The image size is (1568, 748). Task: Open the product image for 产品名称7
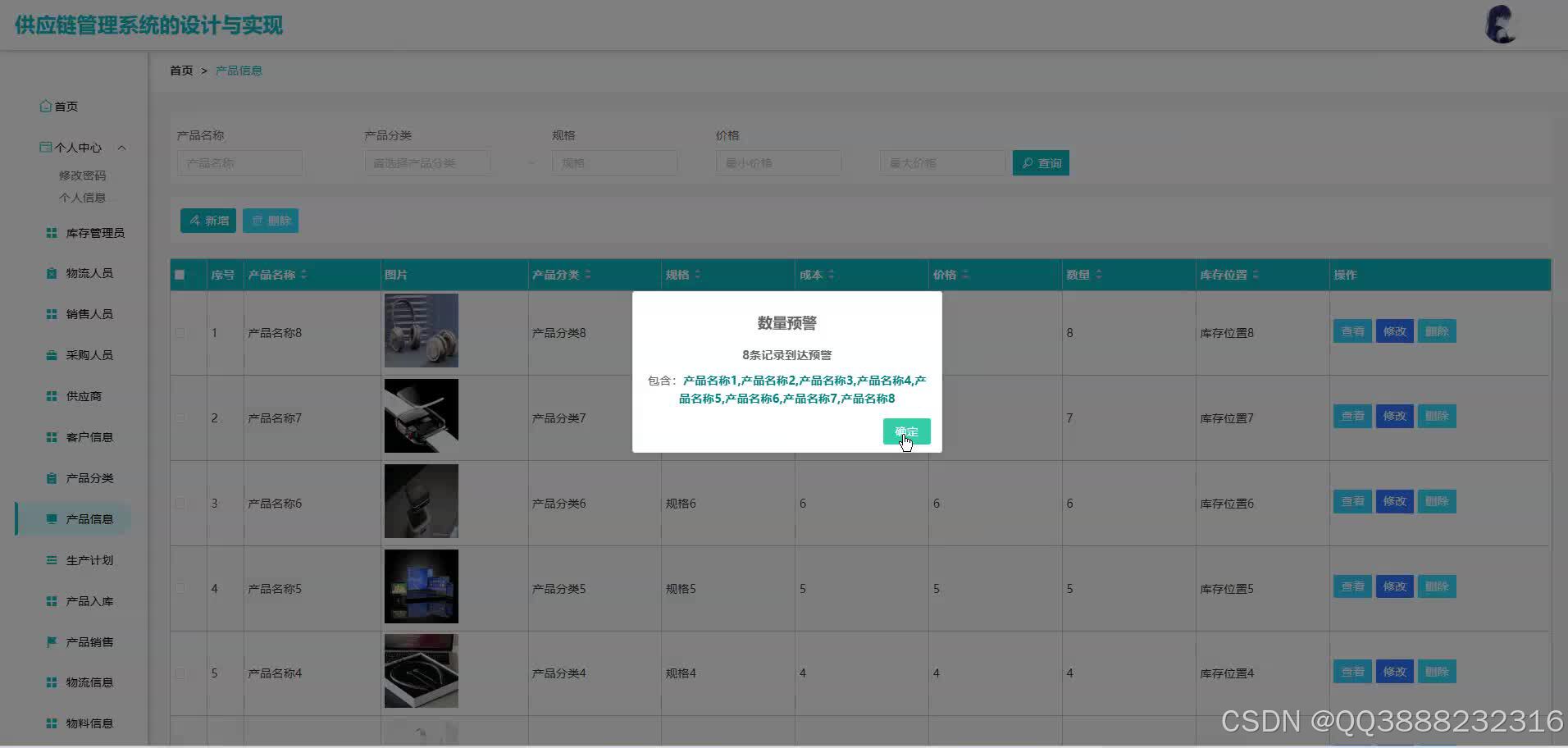pyautogui.click(x=422, y=416)
